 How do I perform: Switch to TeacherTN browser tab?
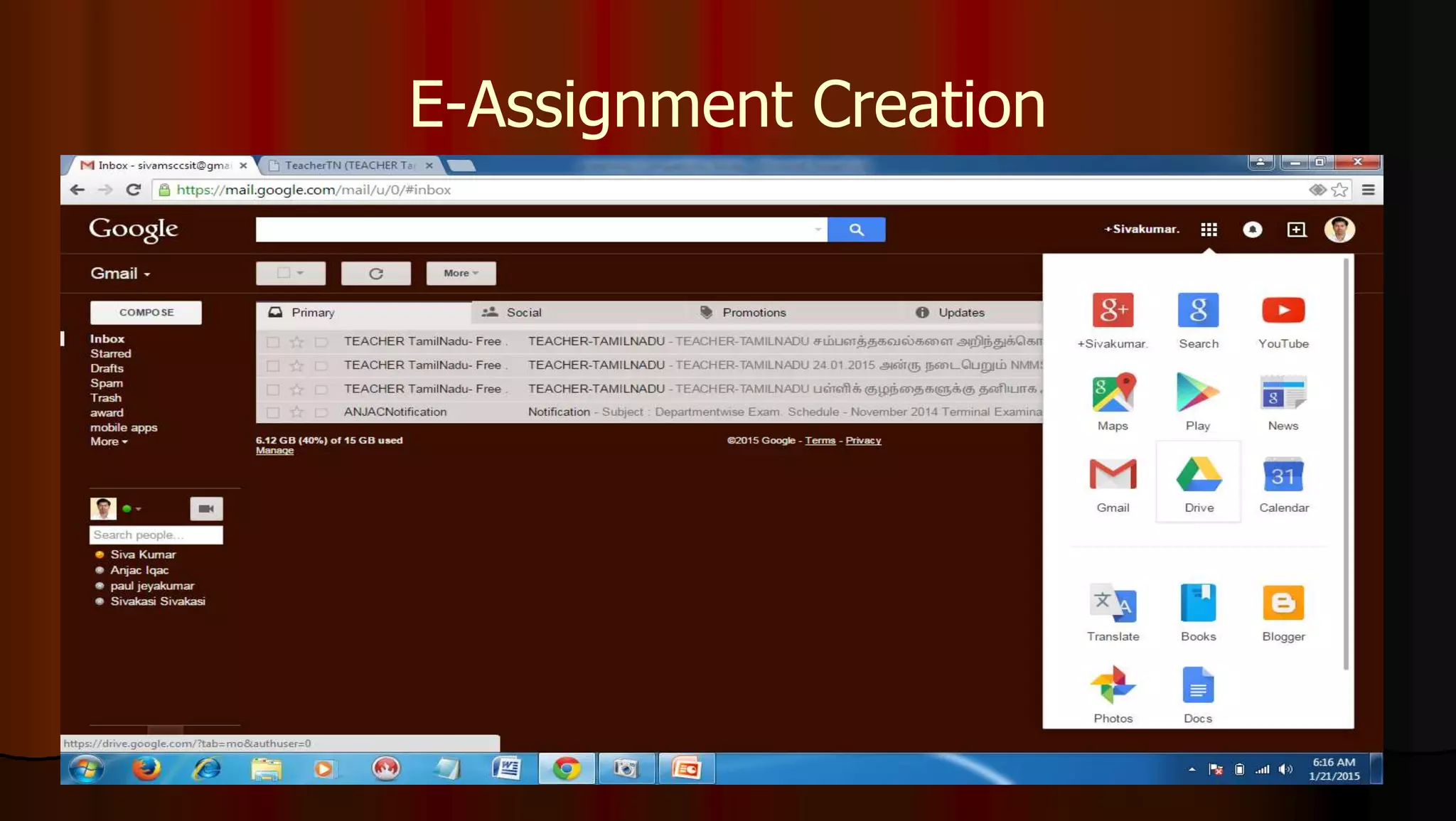tap(350, 165)
